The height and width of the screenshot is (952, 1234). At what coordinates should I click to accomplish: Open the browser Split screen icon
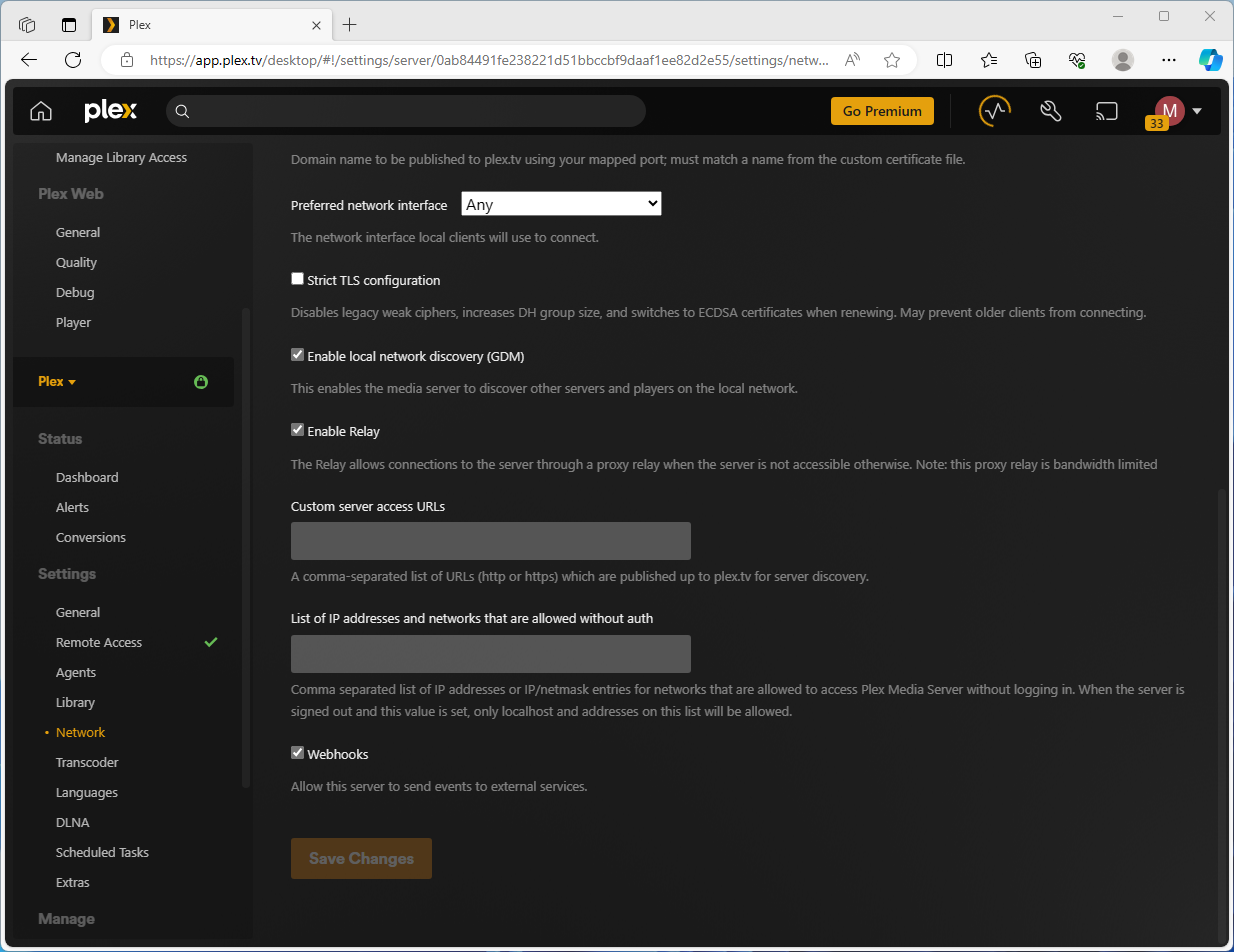[944, 60]
